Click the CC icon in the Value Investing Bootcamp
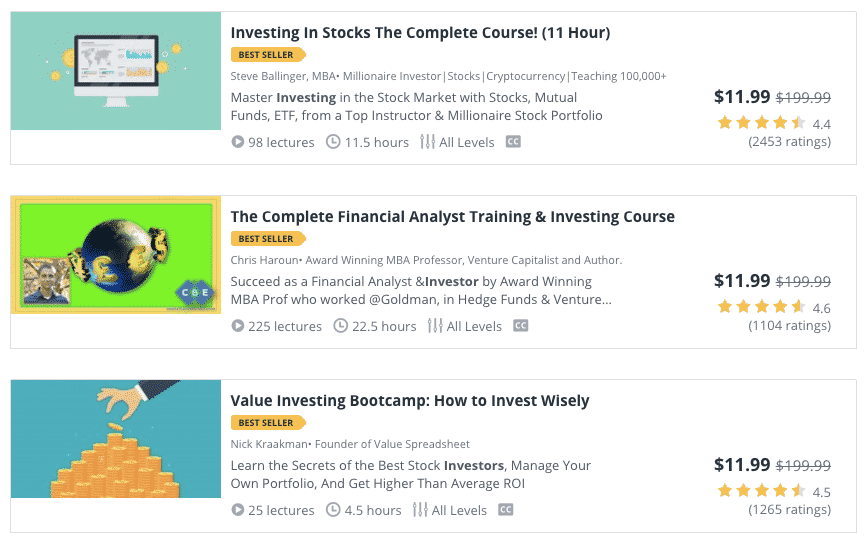Image resolution: width=867 pixels, height=545 pixels. (x=506, y=510)
